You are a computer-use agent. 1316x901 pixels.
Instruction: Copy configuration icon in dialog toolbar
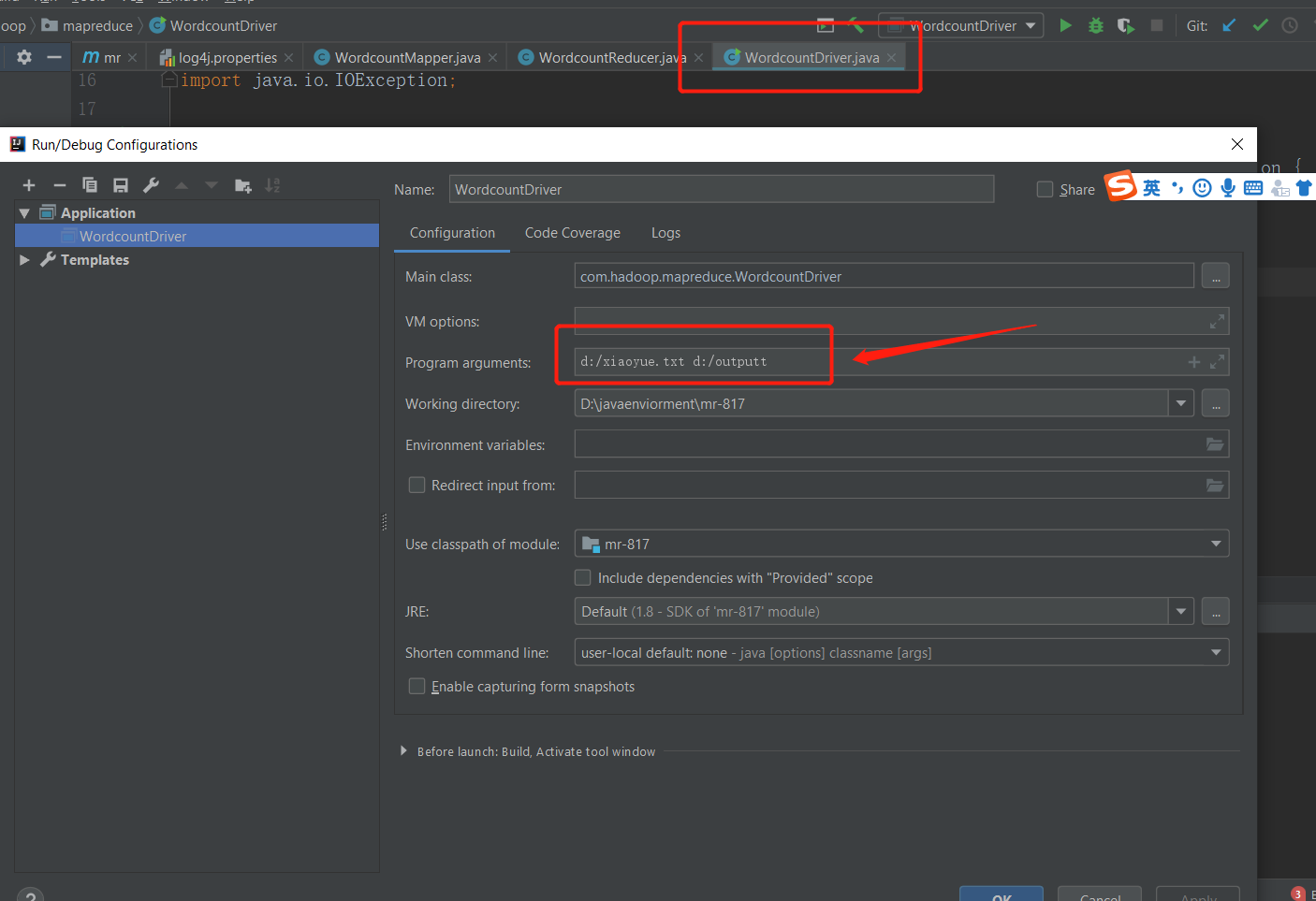[x=90, y=185]
